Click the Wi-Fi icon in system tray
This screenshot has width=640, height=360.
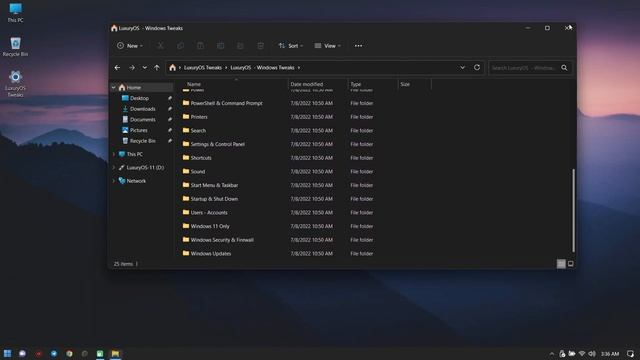point(582,353)
